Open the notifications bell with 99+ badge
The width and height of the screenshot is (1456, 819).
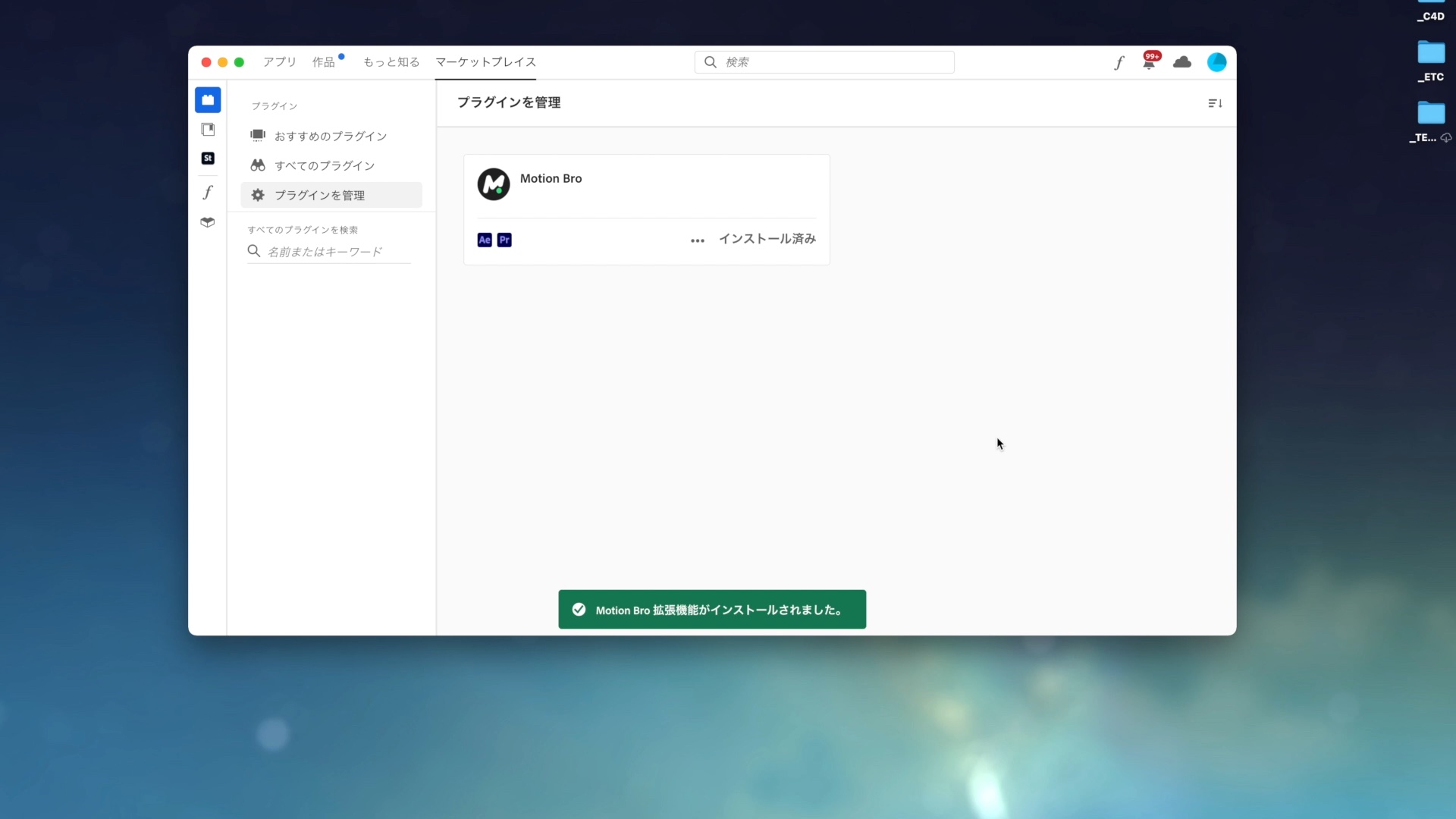coord(1149,63)
